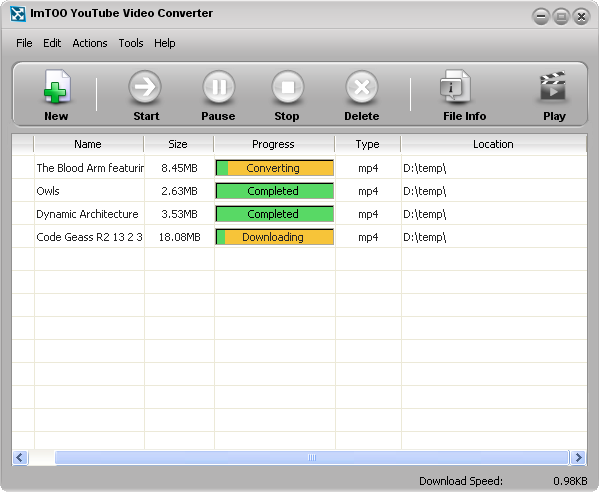
Task: Sort by the Name column header
Action: point(88,144)
